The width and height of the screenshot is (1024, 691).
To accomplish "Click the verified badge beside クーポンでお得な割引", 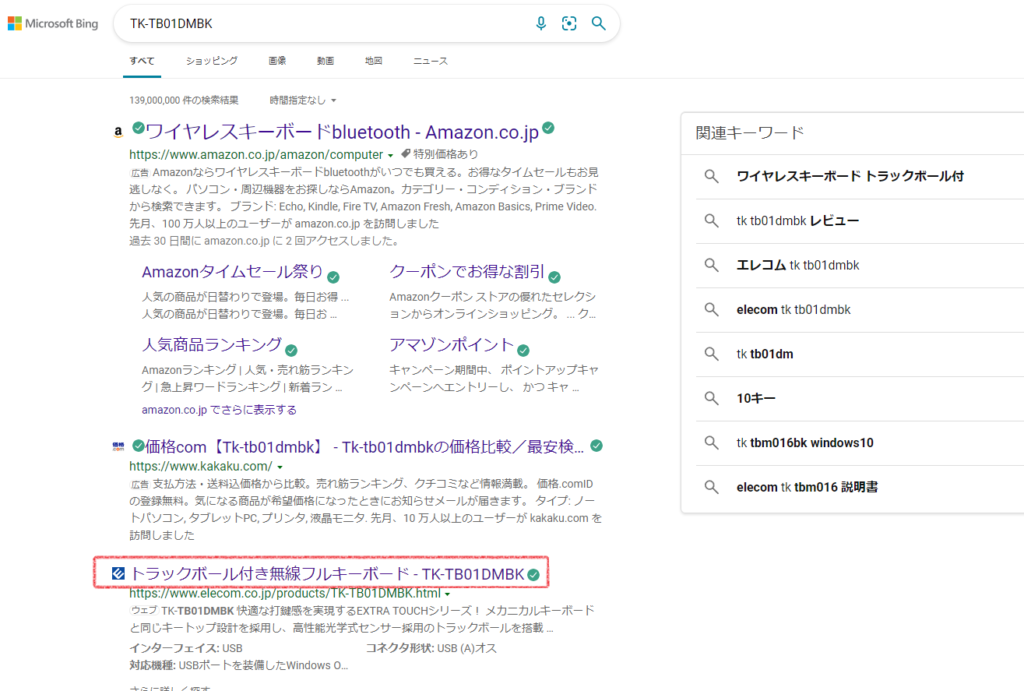I will pyautogui.click(x=554, y=277).
